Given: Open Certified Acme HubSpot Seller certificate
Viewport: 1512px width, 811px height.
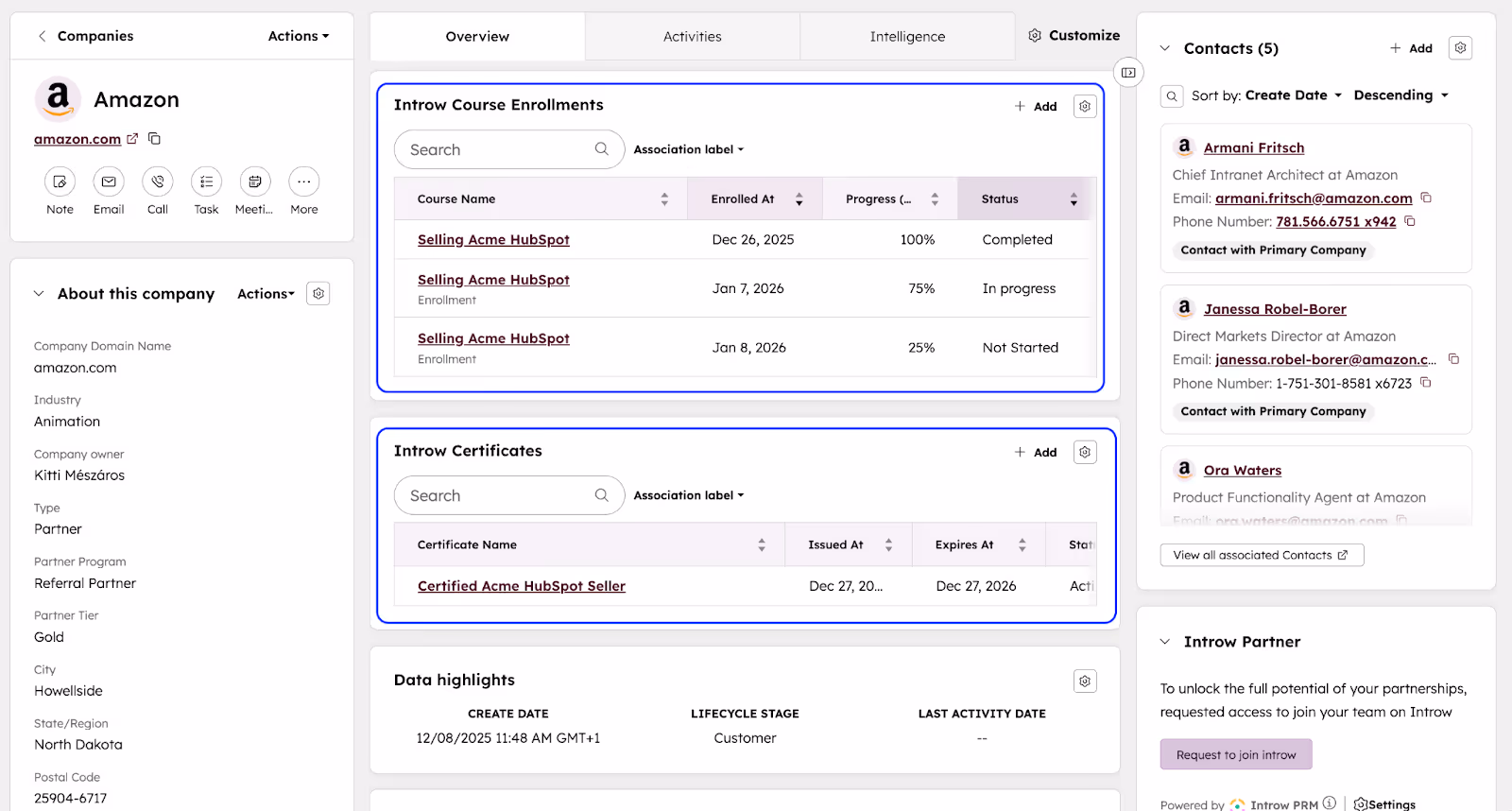Looking at the screenshot, I should 522,586.
